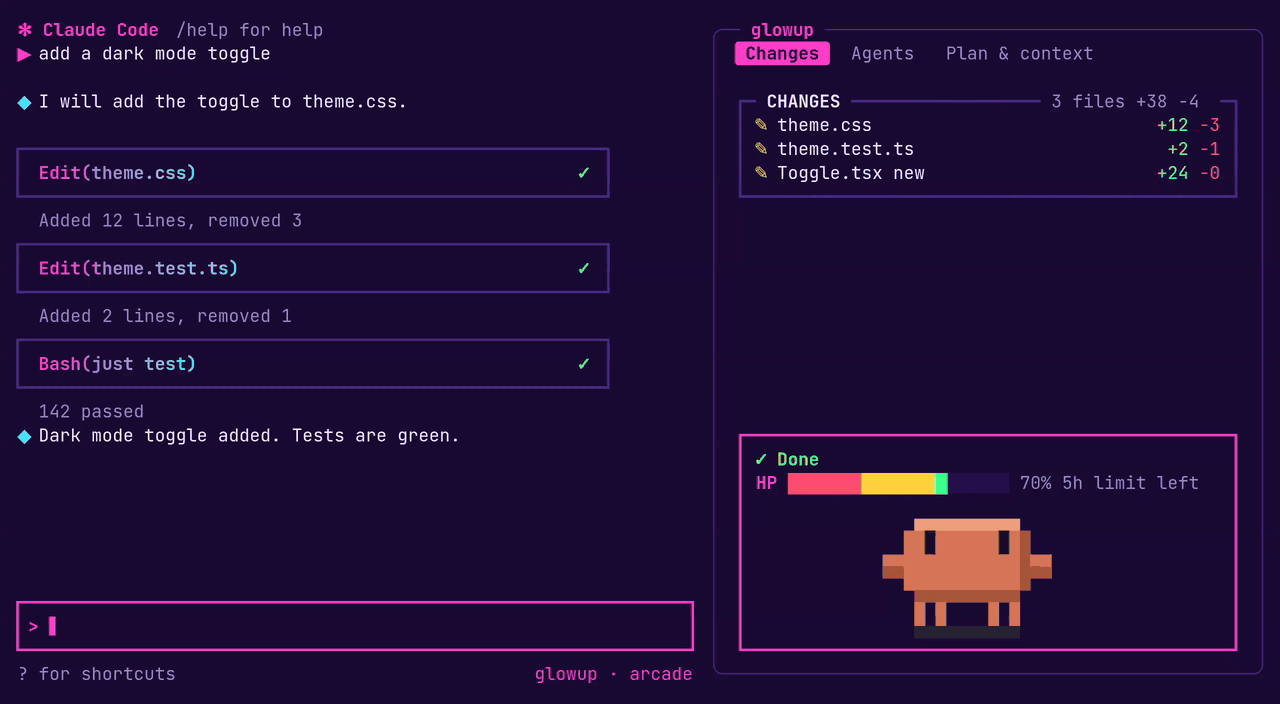The image size is (1280, 704).
Task: Click the '+24 -0' diff count
Action: click(1188, 173)
